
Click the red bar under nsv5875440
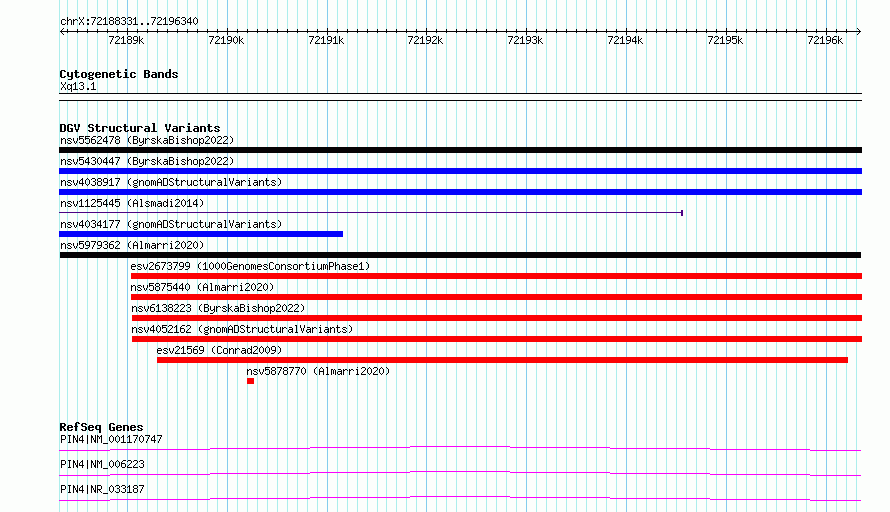click(x=496, y=297)
